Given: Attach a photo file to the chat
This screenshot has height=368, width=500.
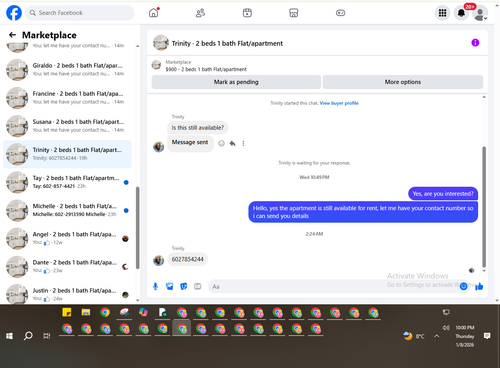Looking at the screenshot, I should pyautogui.click(x=170, y=286).
